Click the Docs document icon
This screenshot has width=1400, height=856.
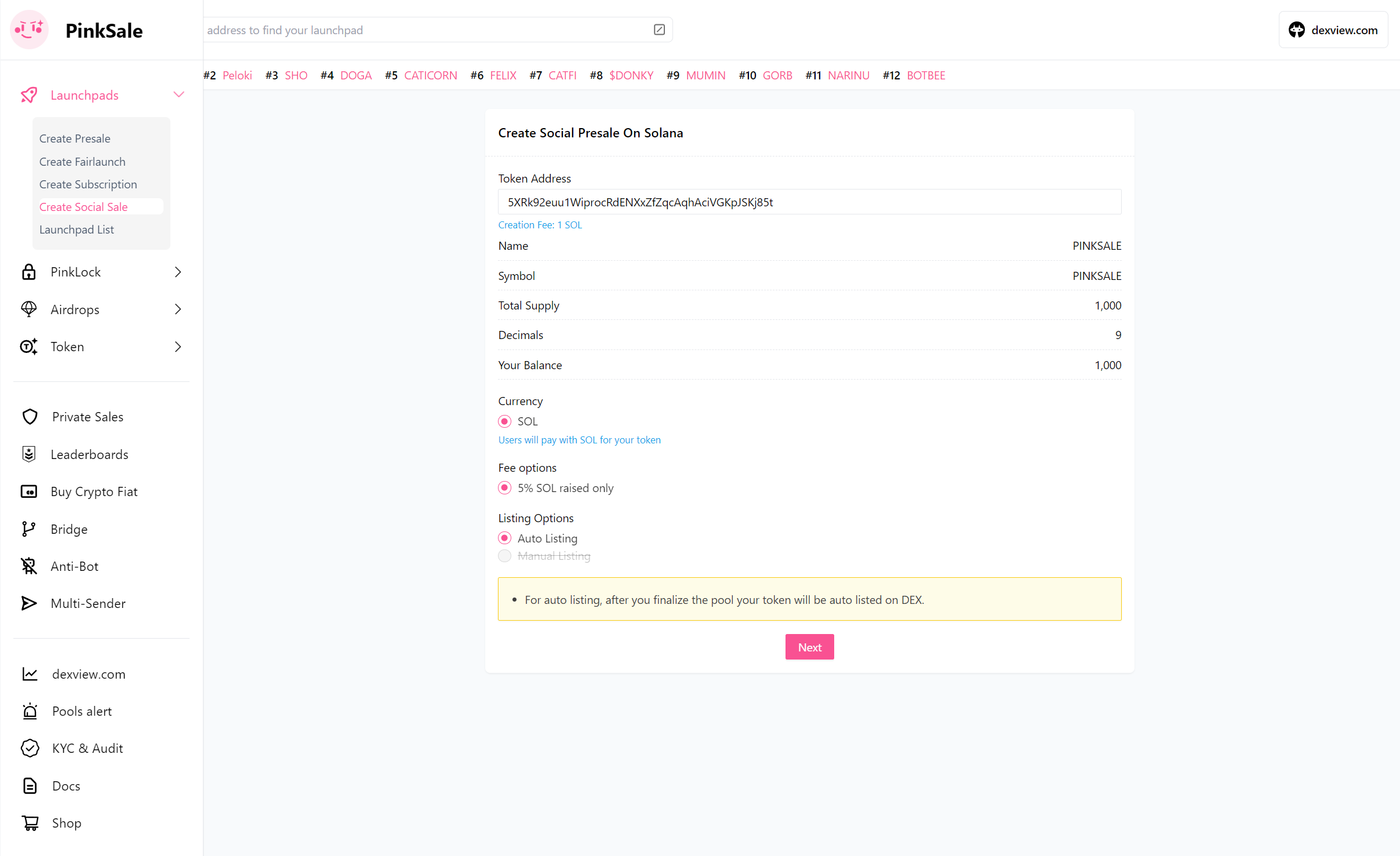[30, 786]
